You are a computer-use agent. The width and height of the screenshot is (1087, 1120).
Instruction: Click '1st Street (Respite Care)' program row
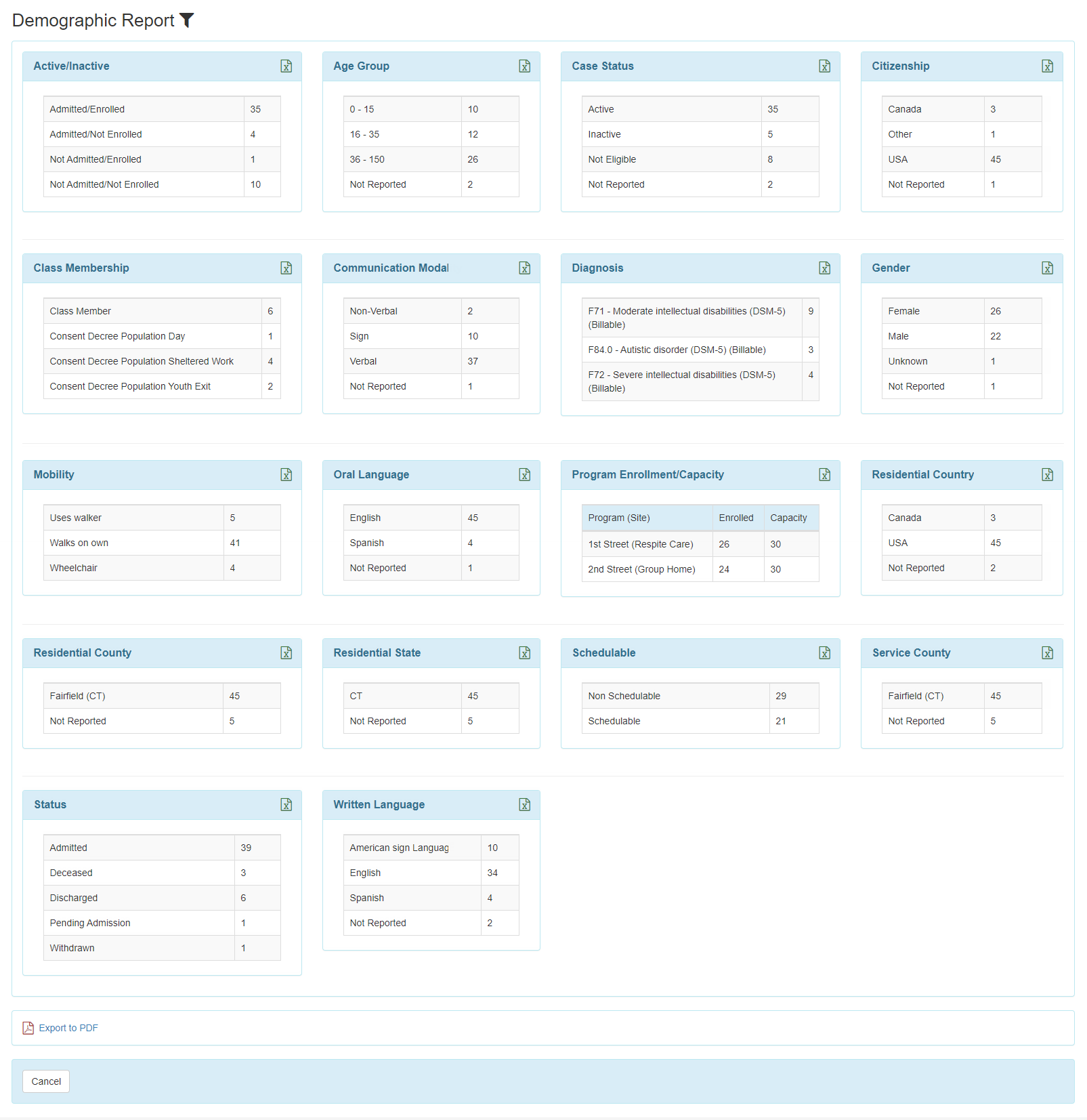pyautogui.click(x=700, y=544)
